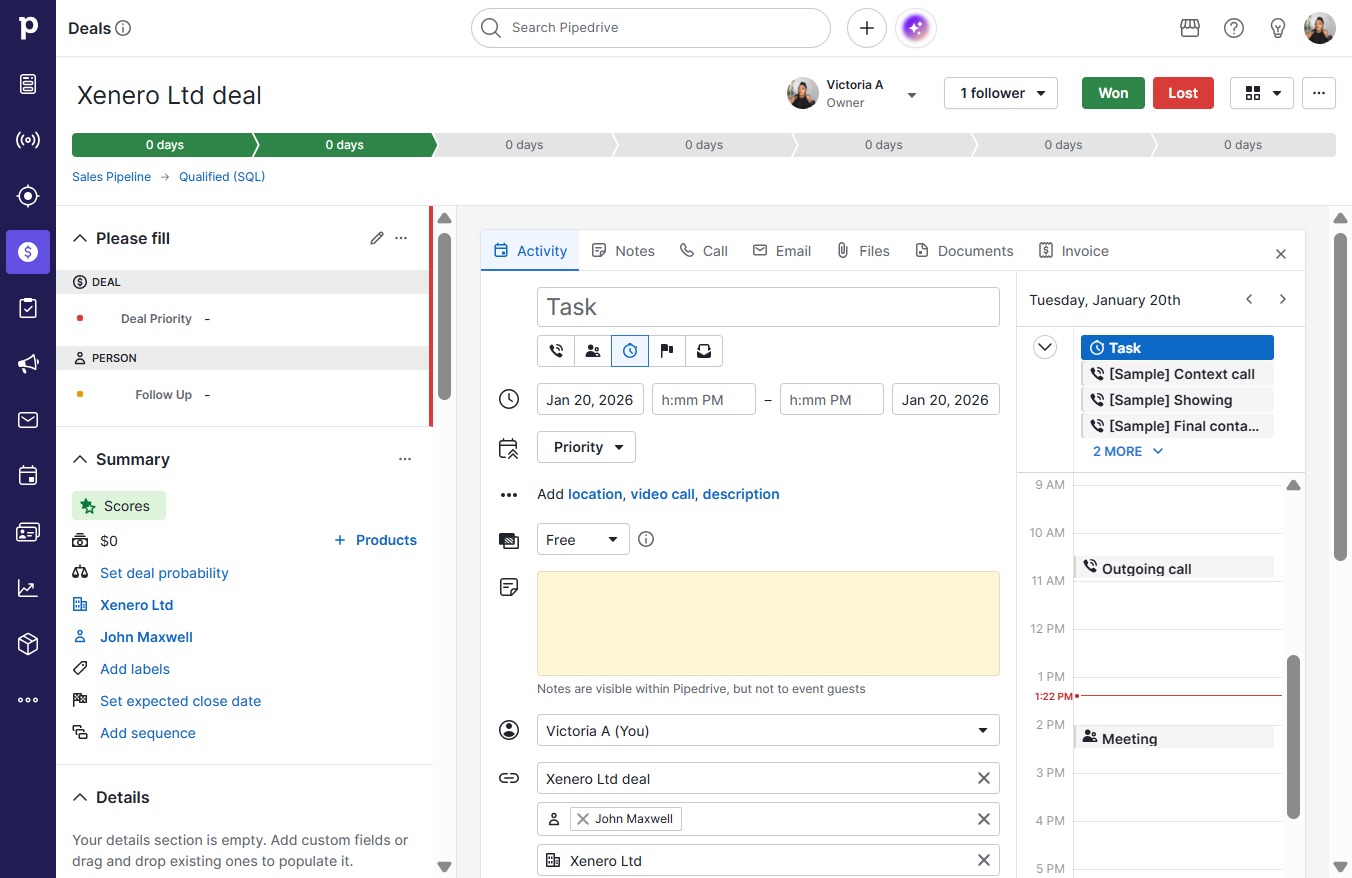Go to previous day in calendar
Image resolution: width=1352 pixels, height=878 pixels.
pos(1249,299)
